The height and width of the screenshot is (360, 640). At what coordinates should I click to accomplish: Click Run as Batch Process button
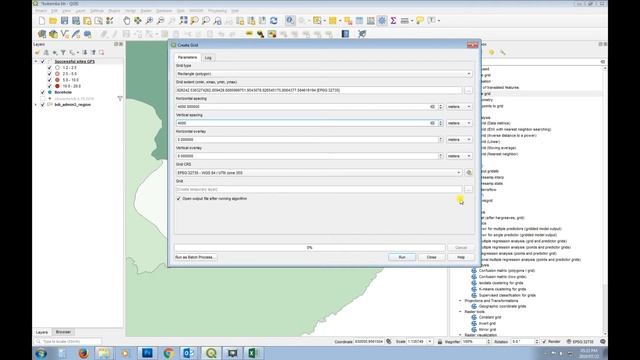tap(195, 258)
